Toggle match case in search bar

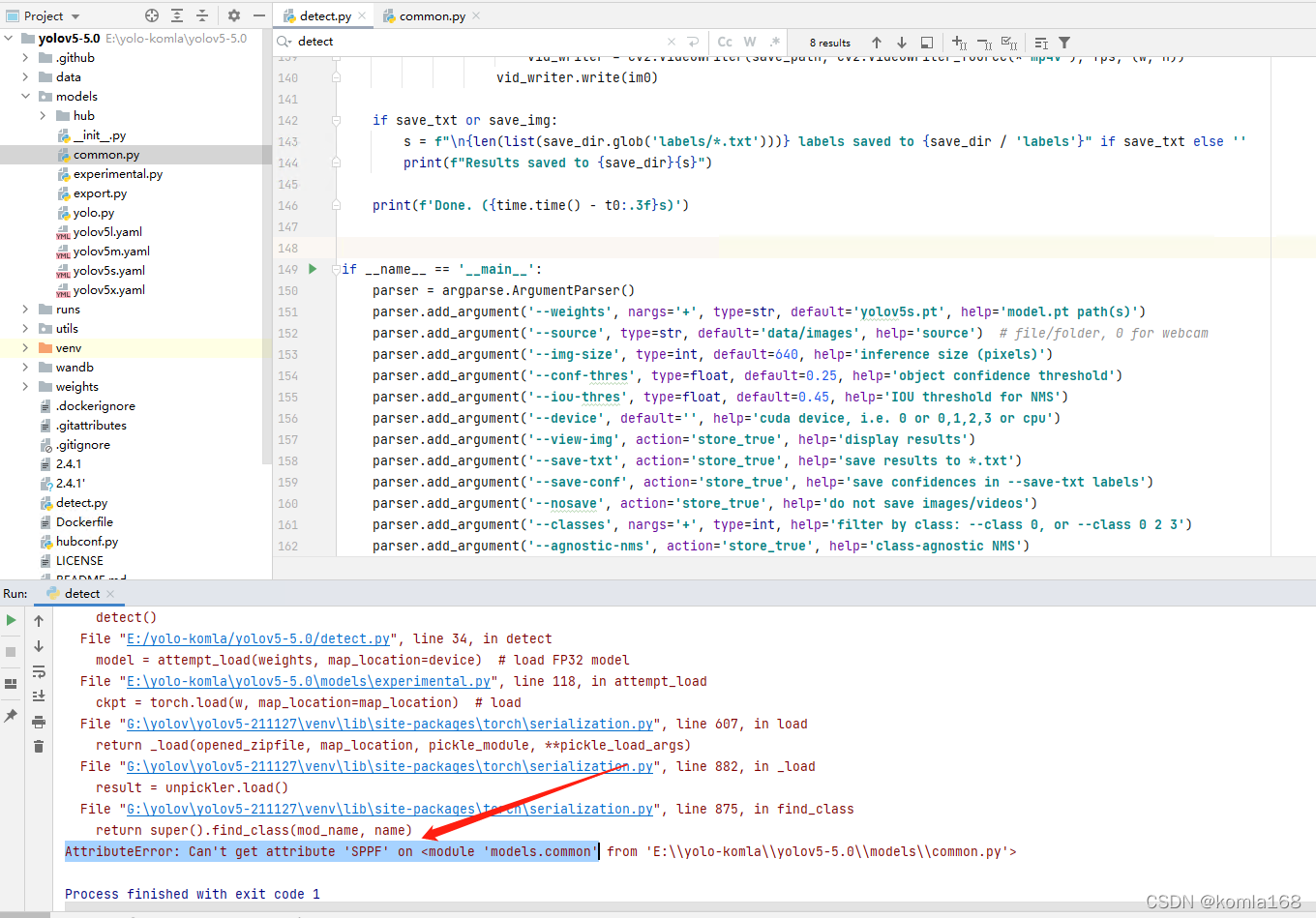click(724, 42)
